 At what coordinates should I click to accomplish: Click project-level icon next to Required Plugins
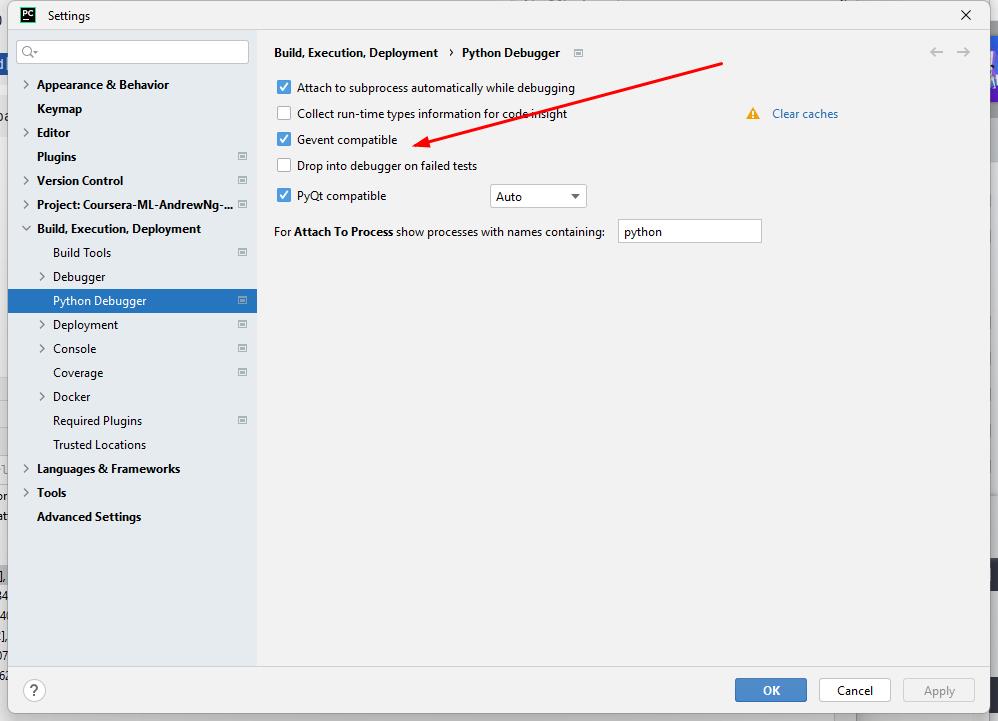point(242,420)
